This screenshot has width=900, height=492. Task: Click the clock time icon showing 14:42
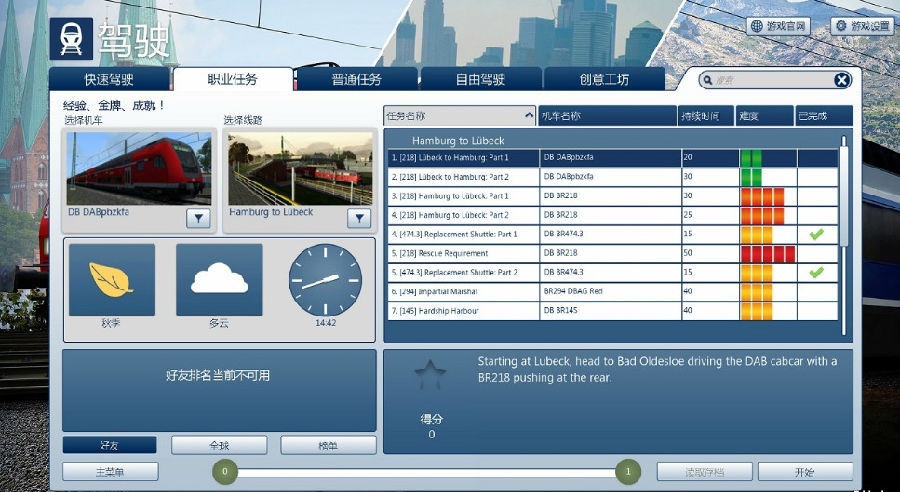(325, 280)
